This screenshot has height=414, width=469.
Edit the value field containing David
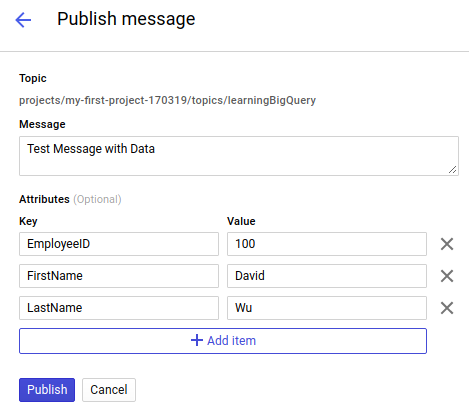(327, 276)
